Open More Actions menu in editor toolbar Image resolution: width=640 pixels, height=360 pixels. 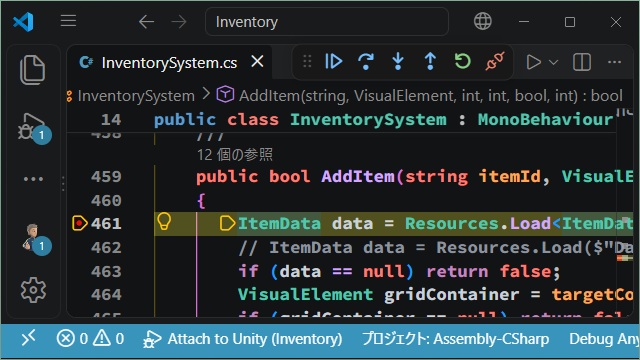coord(614,62)
